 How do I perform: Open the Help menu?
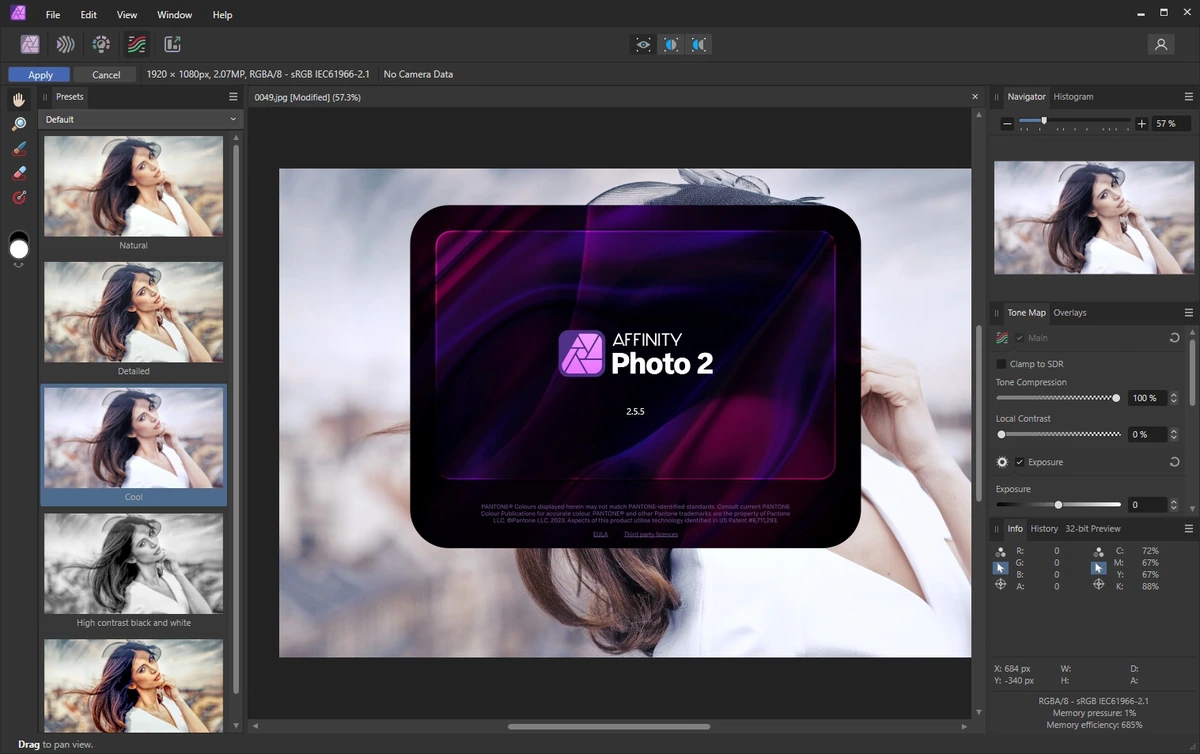[x=223, y=15]
